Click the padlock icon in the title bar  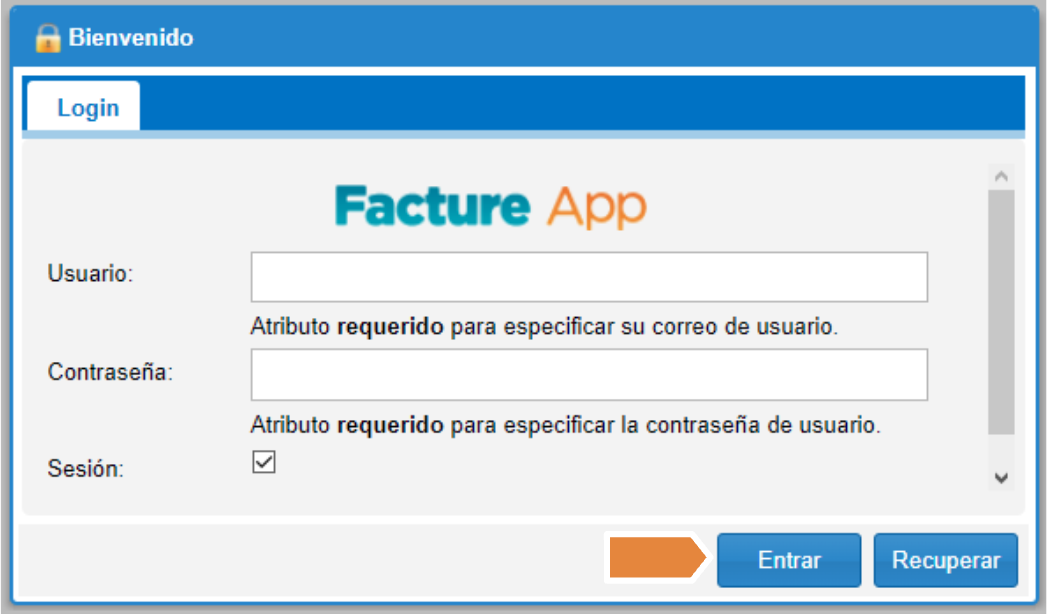click(x=47, y=39)
